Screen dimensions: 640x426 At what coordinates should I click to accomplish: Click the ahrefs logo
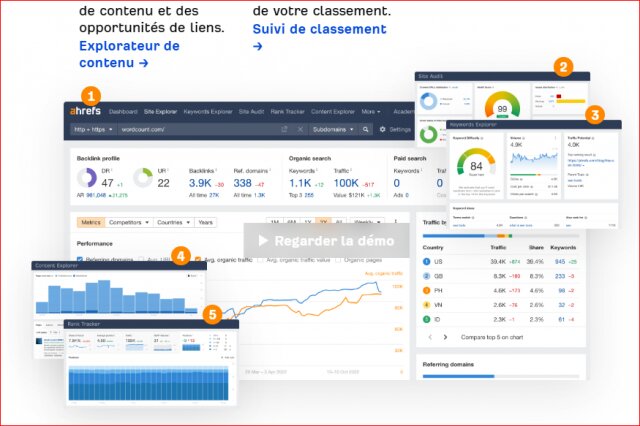click(85, 111)
